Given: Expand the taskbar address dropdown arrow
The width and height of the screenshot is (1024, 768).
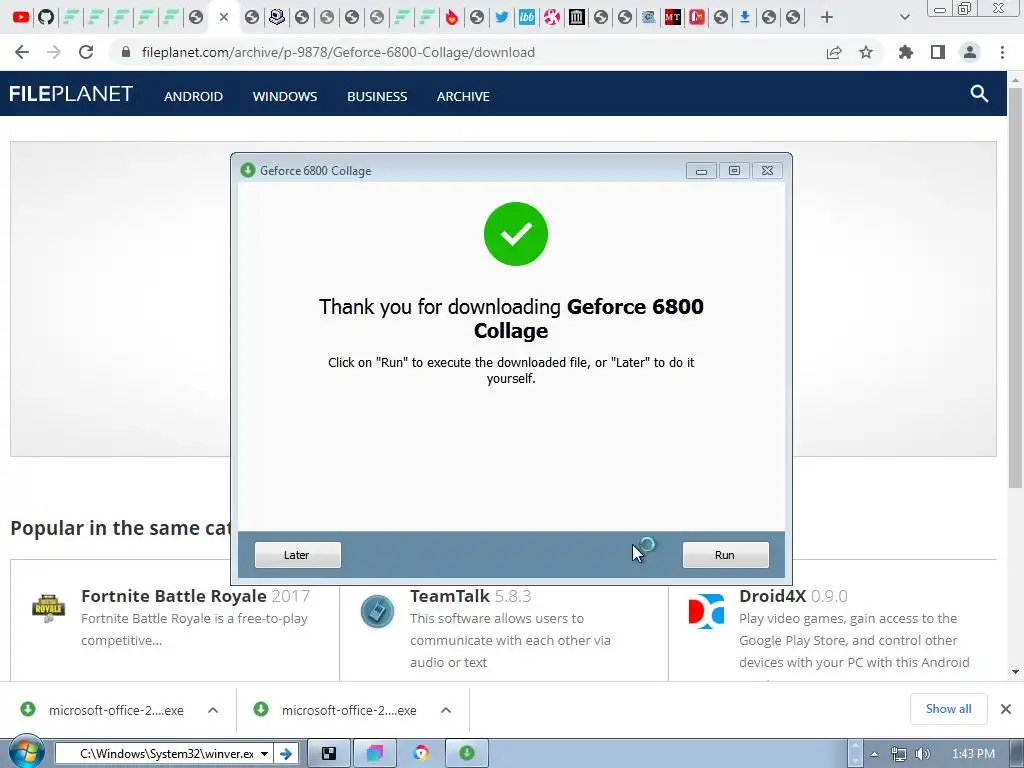Looking at the screenshot, I should click(x=264, y=754).
